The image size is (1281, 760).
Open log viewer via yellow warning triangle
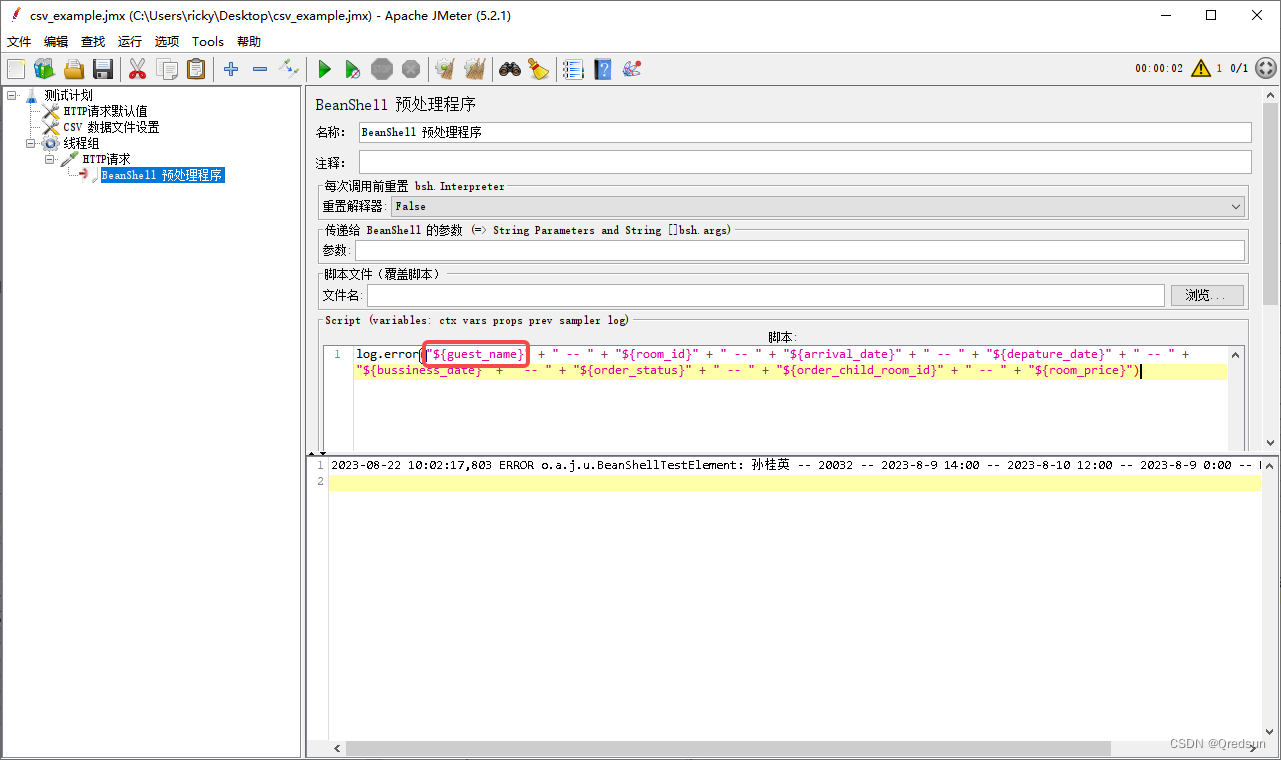(1201, 68)
